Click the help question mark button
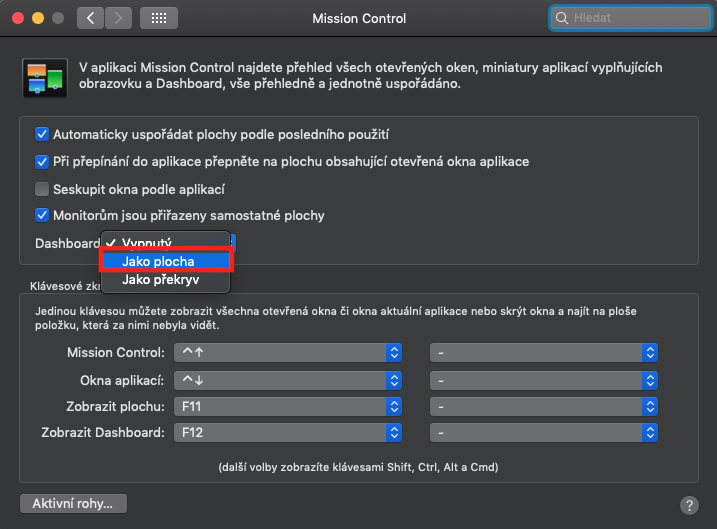The height and width of the screenshot is (529, 717). coord(688,505)
